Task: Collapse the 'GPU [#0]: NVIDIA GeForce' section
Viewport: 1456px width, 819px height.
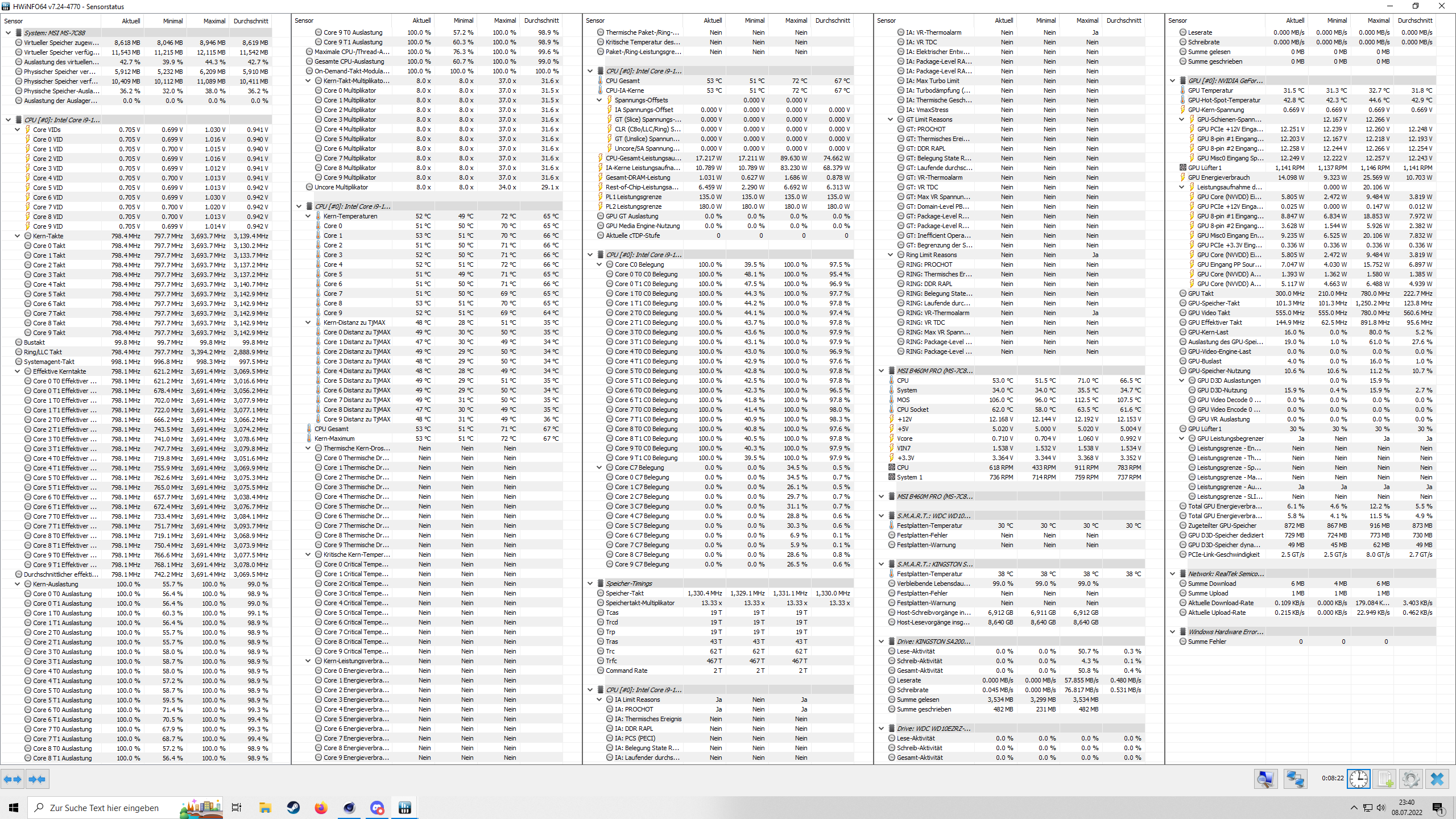Action: tap(1172, 80)
